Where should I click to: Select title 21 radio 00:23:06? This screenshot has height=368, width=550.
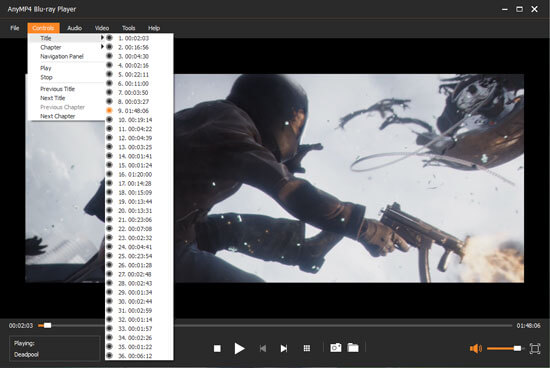(109, 219)
